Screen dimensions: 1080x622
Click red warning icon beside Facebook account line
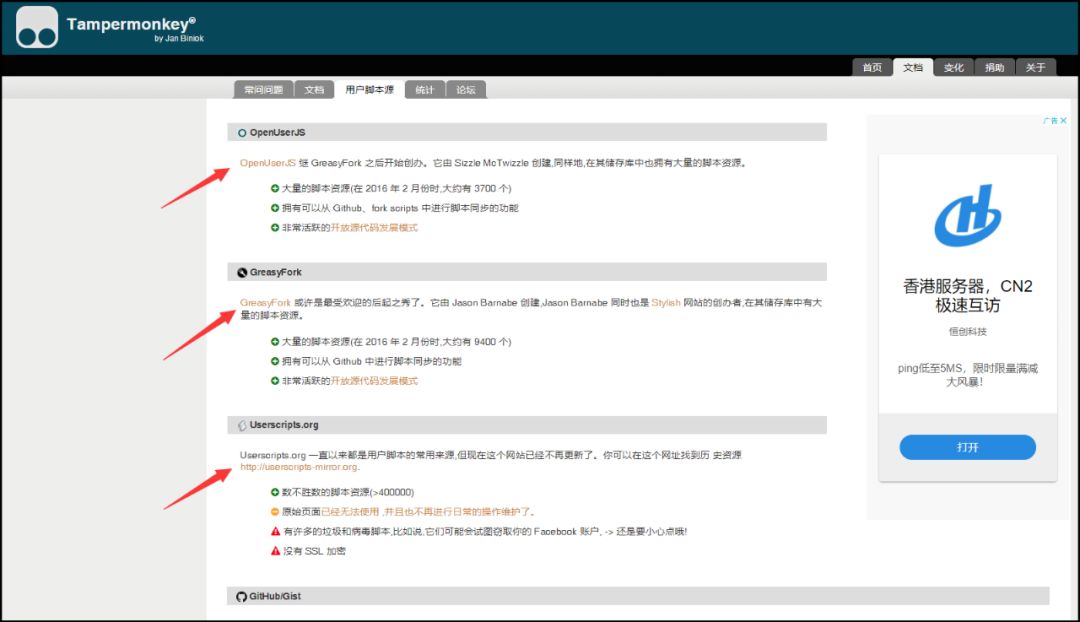pyautogui.click(x=276, y=532)
